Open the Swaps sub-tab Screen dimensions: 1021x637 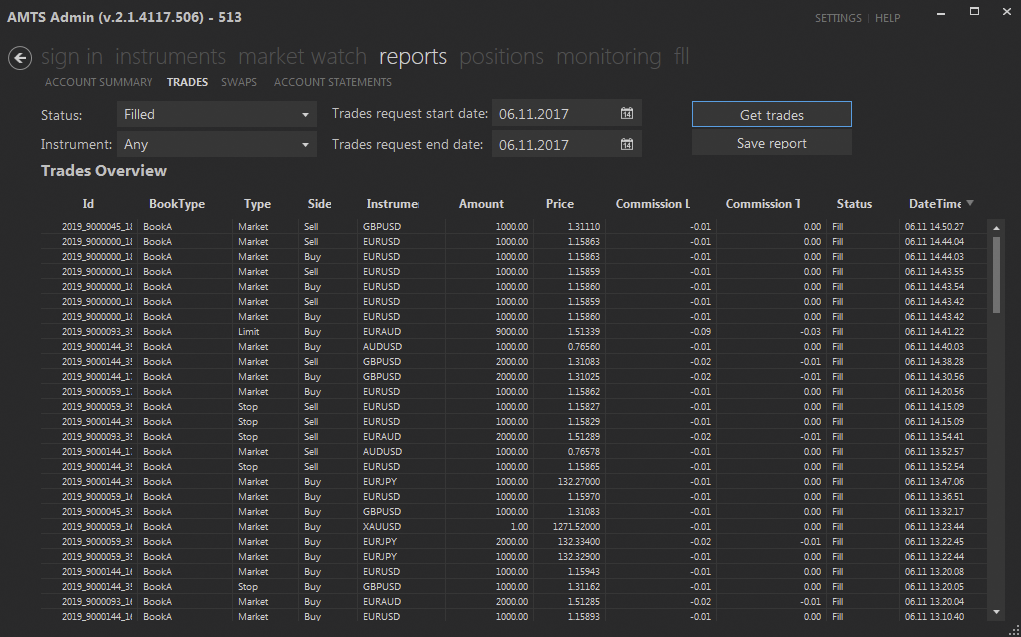click(239, 82)
